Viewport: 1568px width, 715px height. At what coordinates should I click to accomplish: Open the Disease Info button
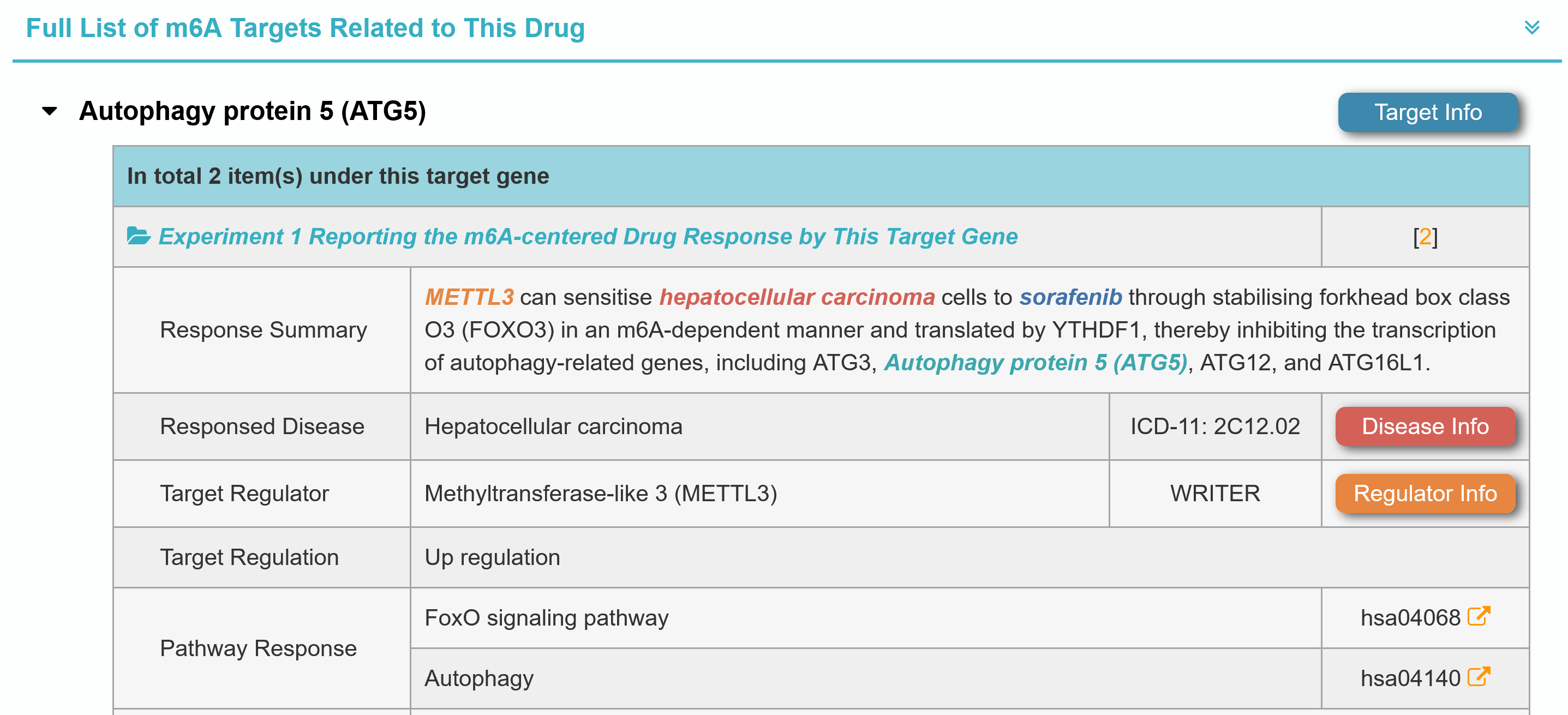click(x=1425, y=426)
